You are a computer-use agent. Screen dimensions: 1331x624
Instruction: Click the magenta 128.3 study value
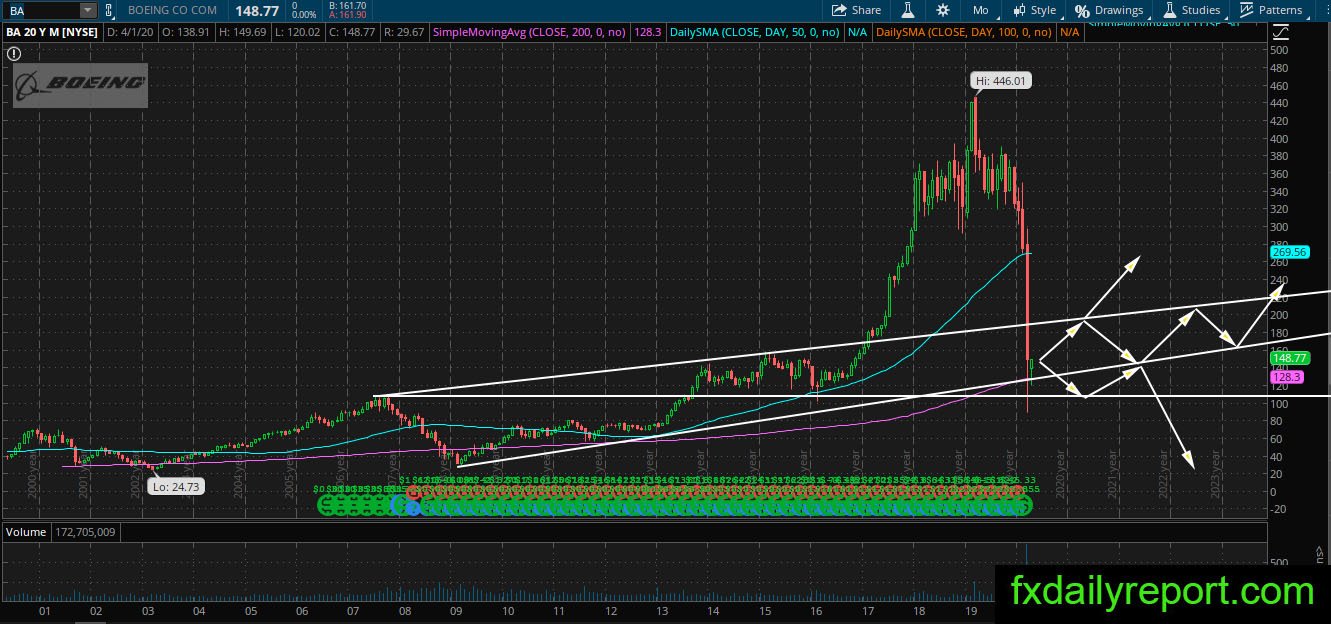coord(649,32)
